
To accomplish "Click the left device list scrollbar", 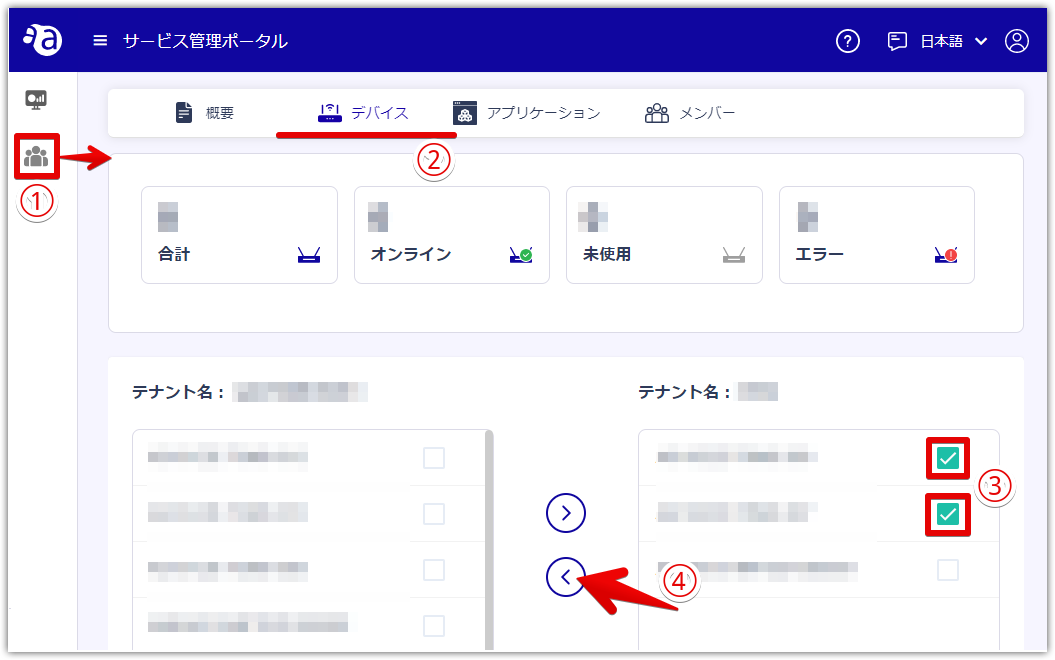I will point(489,540).
